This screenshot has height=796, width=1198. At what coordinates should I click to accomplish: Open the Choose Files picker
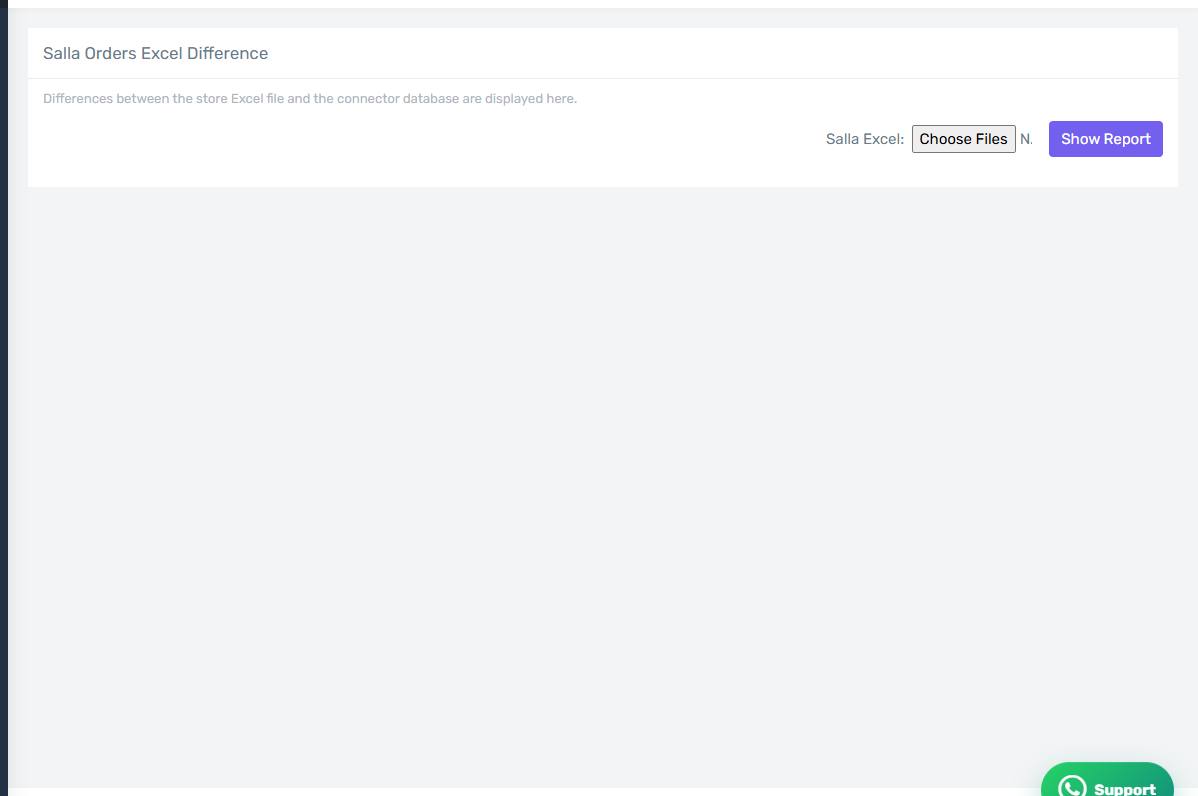pos(963,139)
